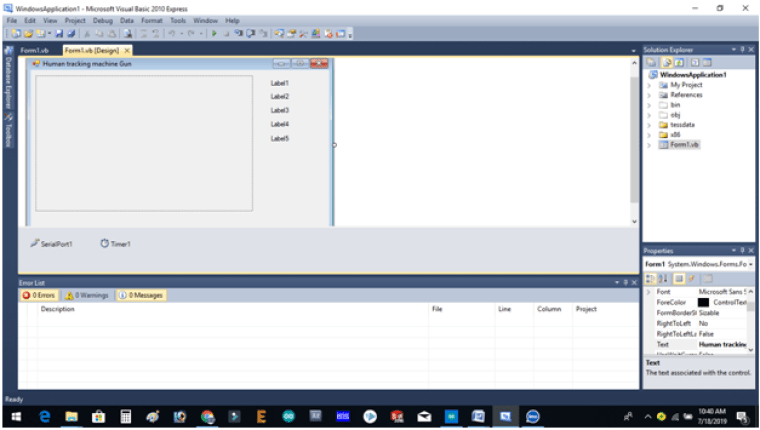Open the Debug menu
This screenshot has height=430, width=760.
pos(102,20)
